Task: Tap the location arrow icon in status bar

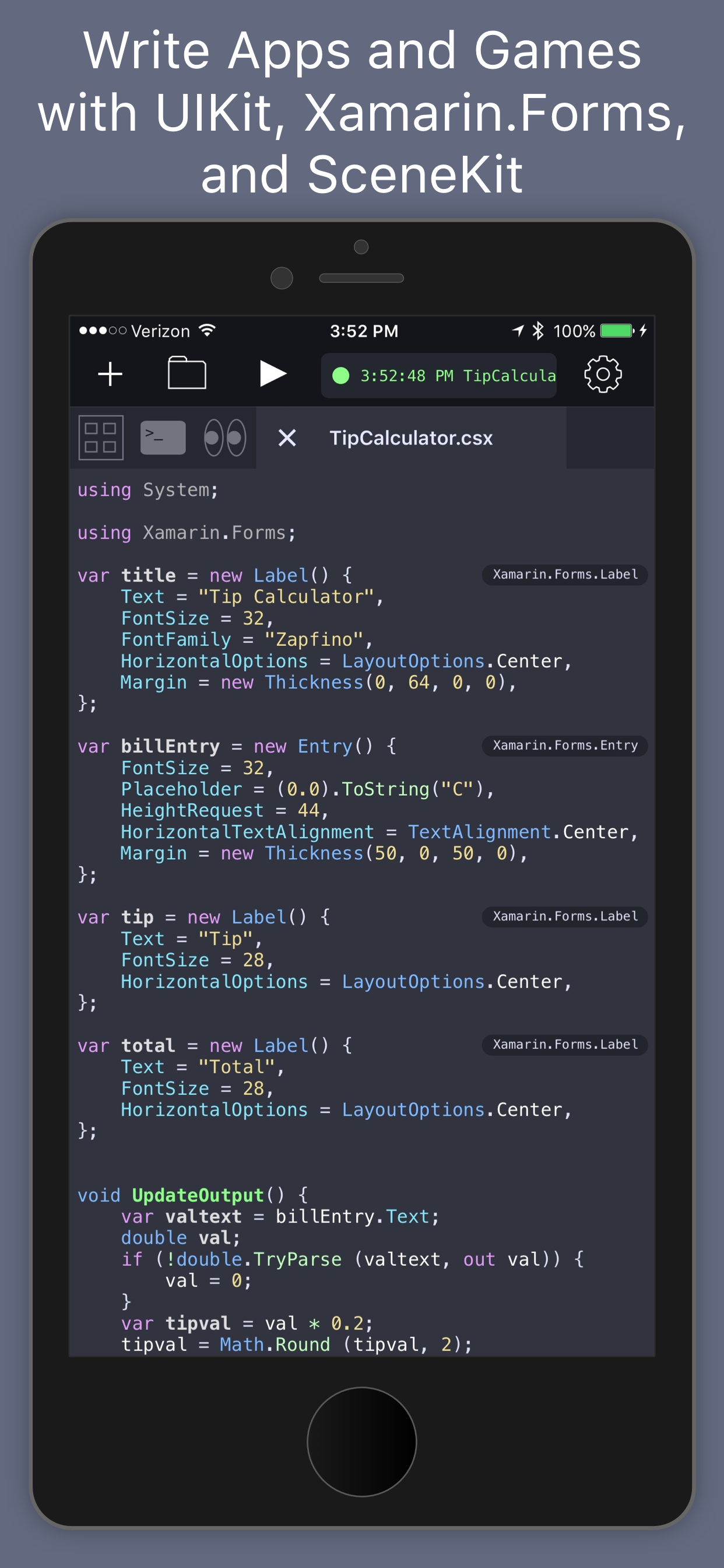Action: tap(518, 331)
